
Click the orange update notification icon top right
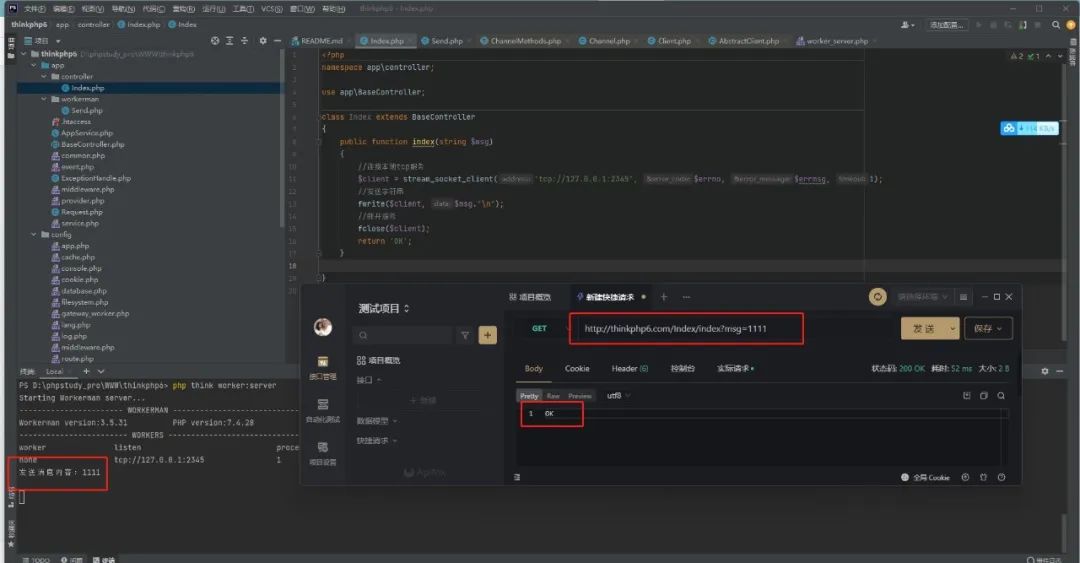coord(1071,25)
